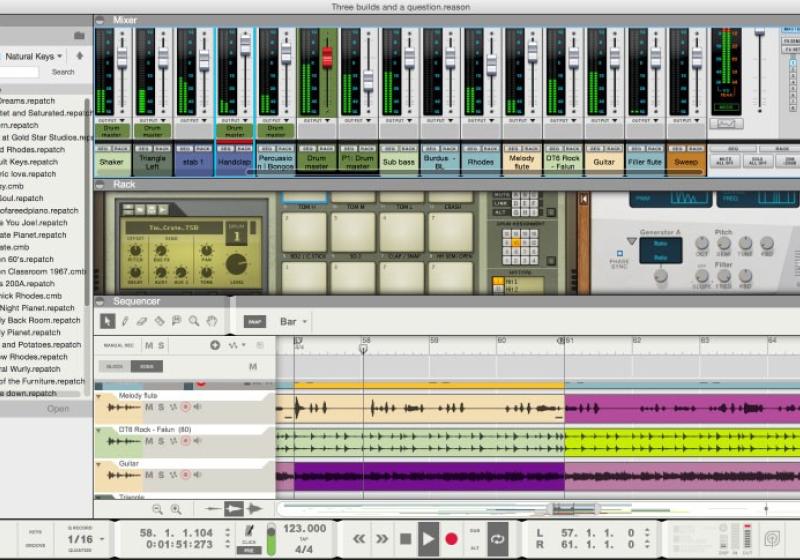
Task: Enable record on DT6 Rock - Falun track
Action: 185,441
